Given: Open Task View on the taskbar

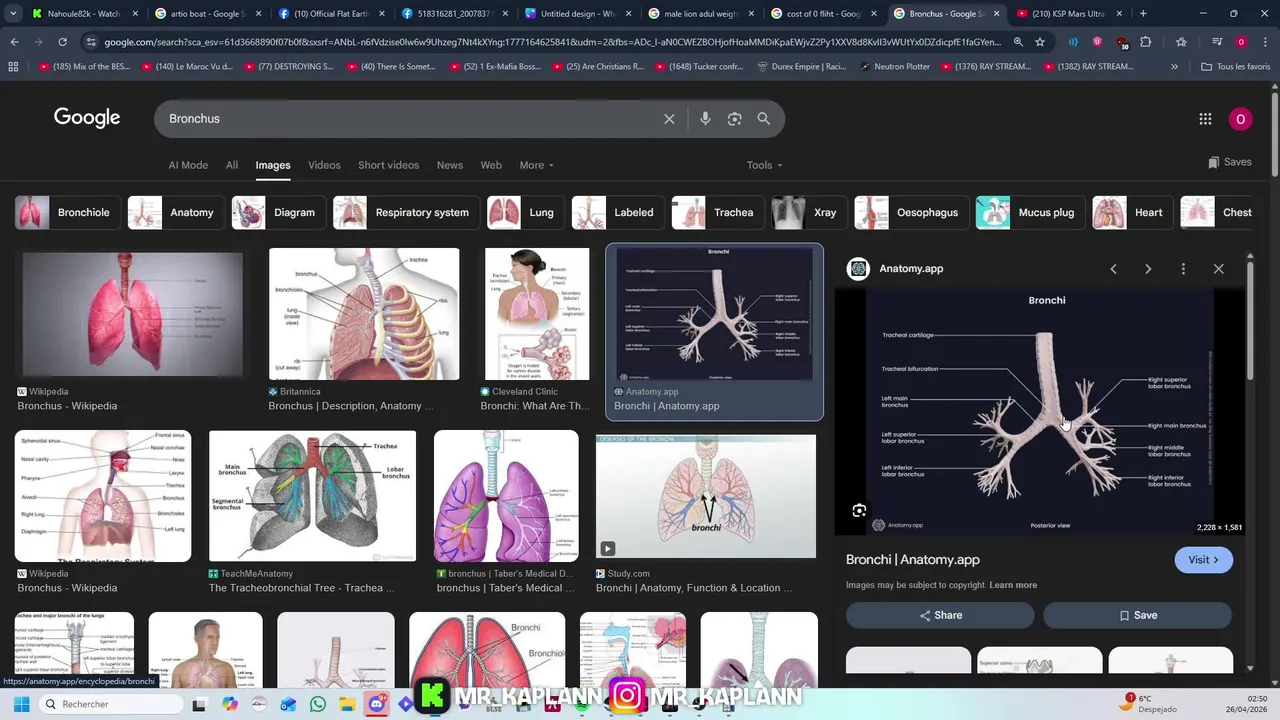Looking at the screenshot, I should [x=199, y=704].
